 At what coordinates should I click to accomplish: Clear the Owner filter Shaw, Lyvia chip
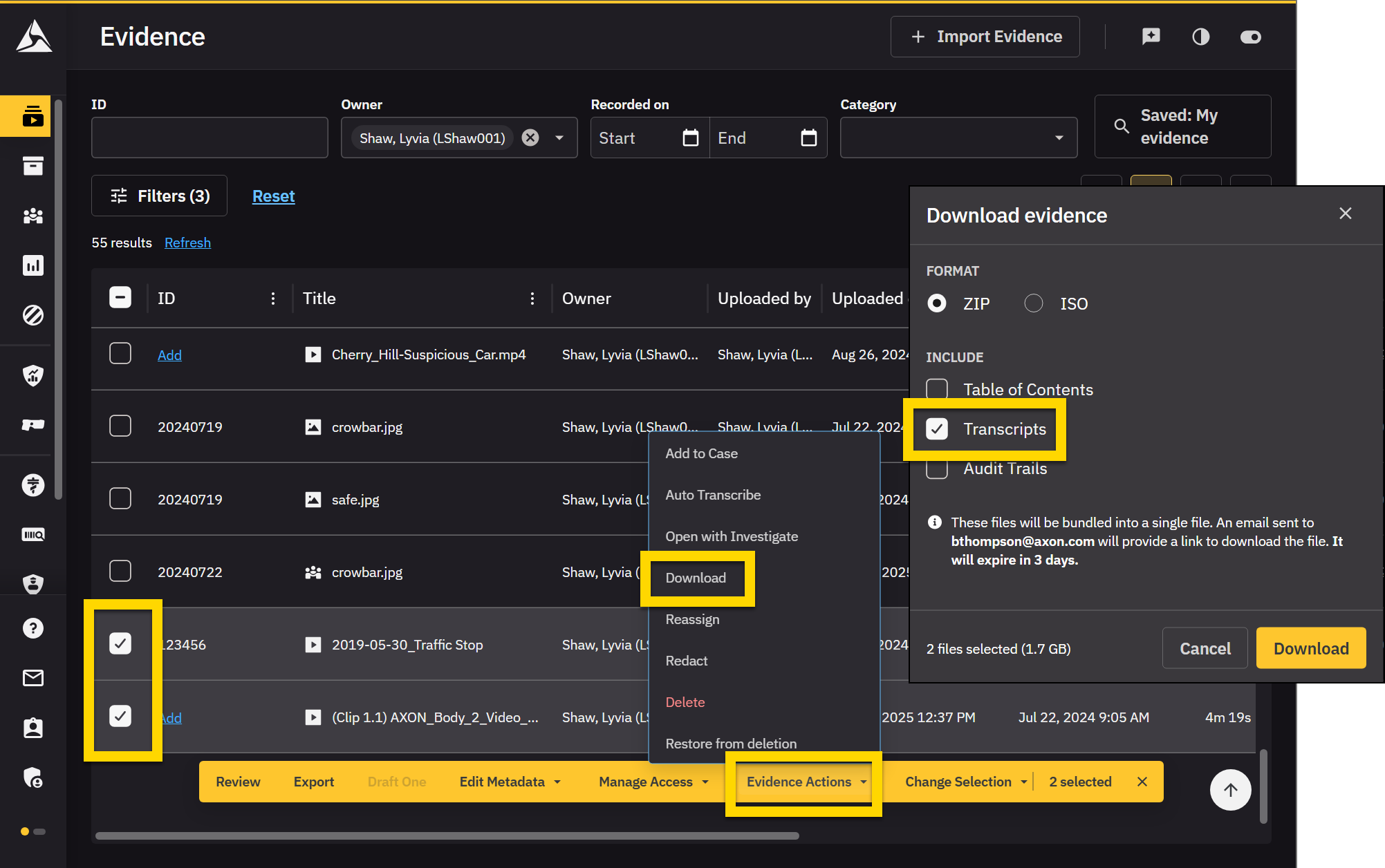click(x=530, y=138)
